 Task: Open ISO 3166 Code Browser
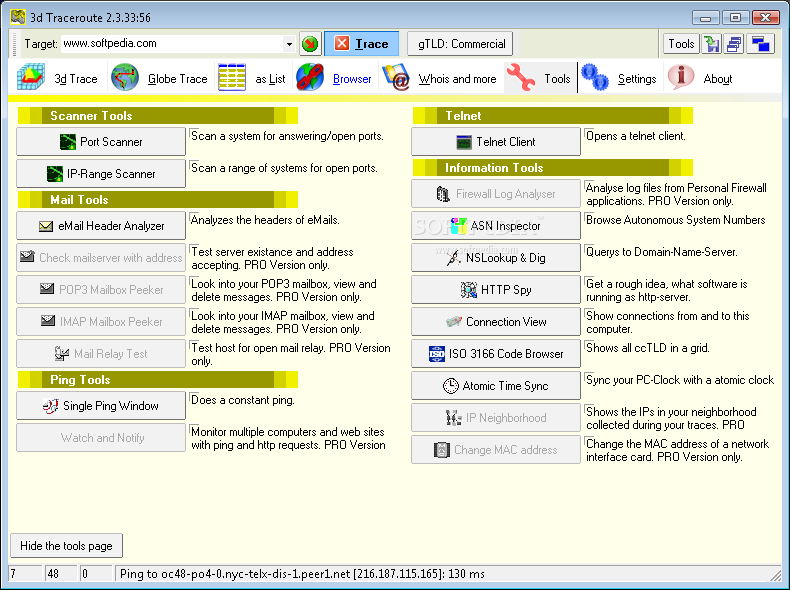point(496,354)
